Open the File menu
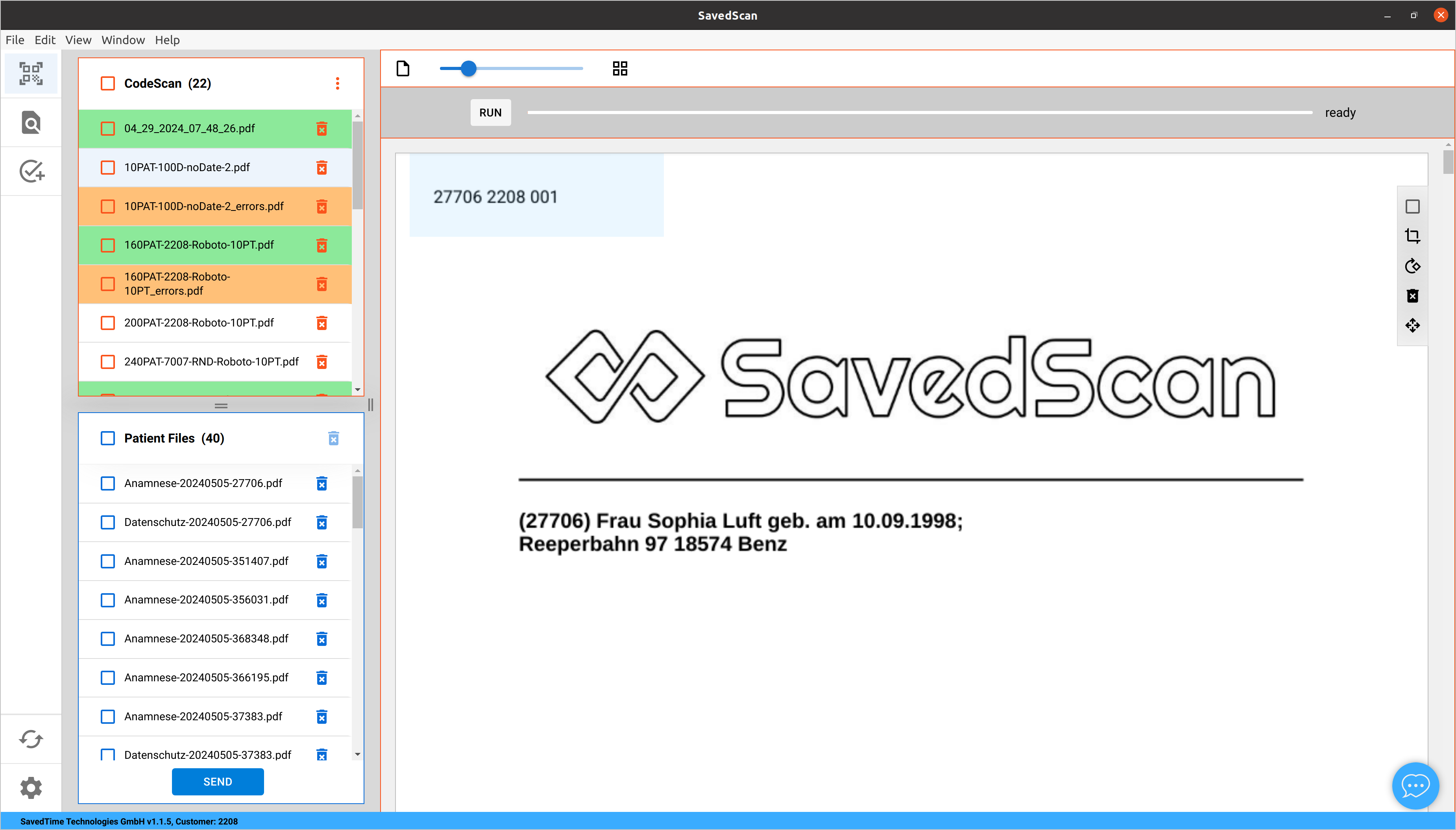The image size is (1456, 830). tap(14, 40)
